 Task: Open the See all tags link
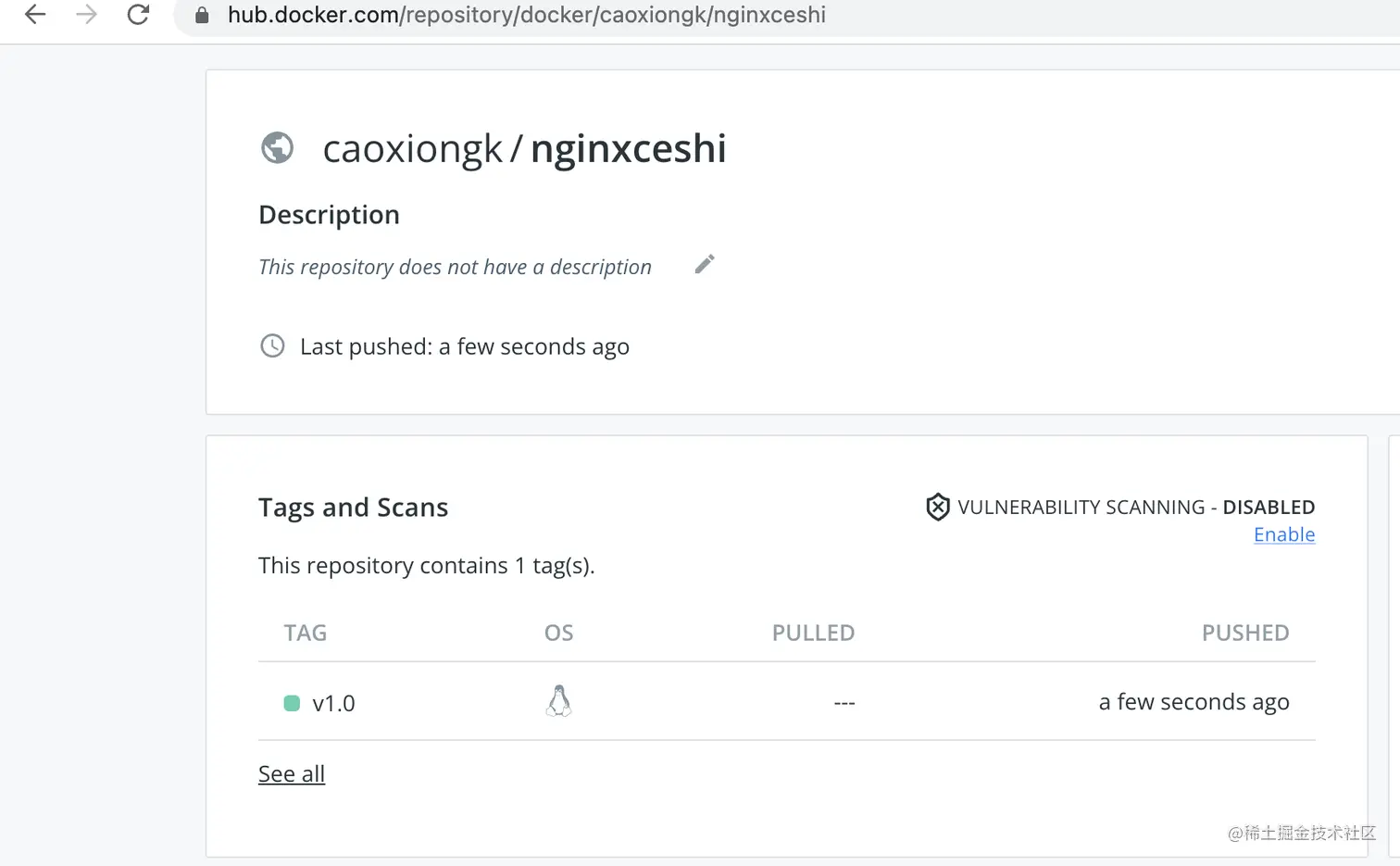point(292,773)
